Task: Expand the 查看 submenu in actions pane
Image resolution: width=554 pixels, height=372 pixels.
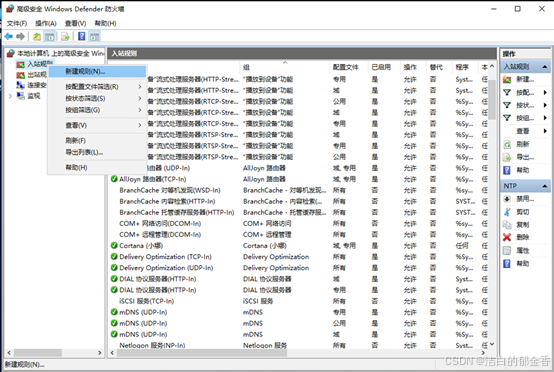Action: point(525,131)
